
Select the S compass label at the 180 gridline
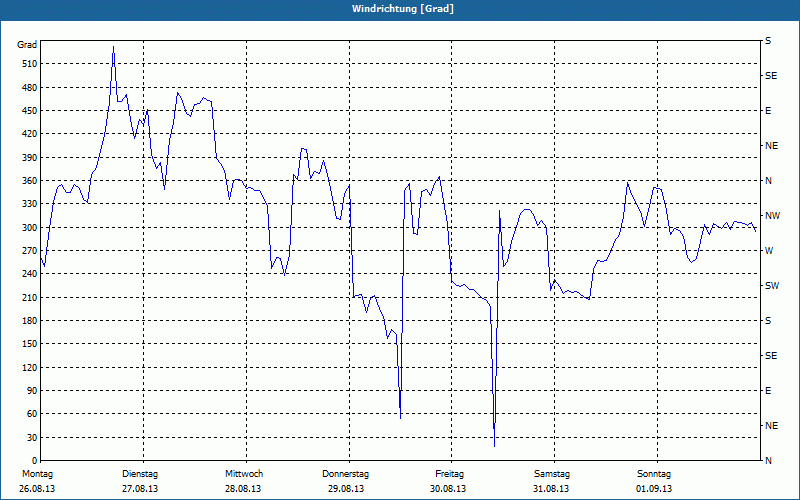click(x=768, y=321)
